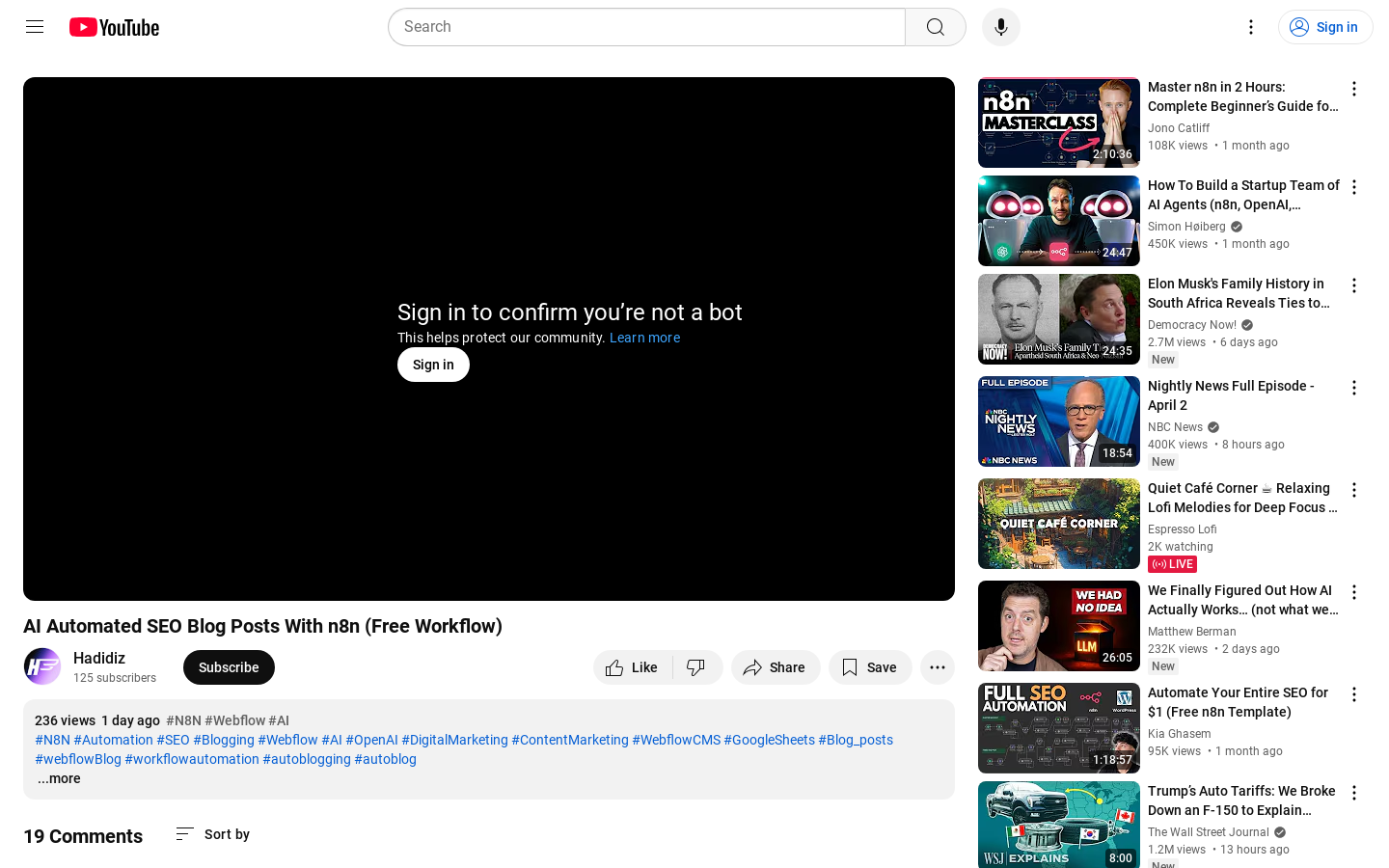Click the 19 Comments heading
Image resolution: width=1389 pixels, height=868 pixels.
pyautogui.click(x=83, y=836)
